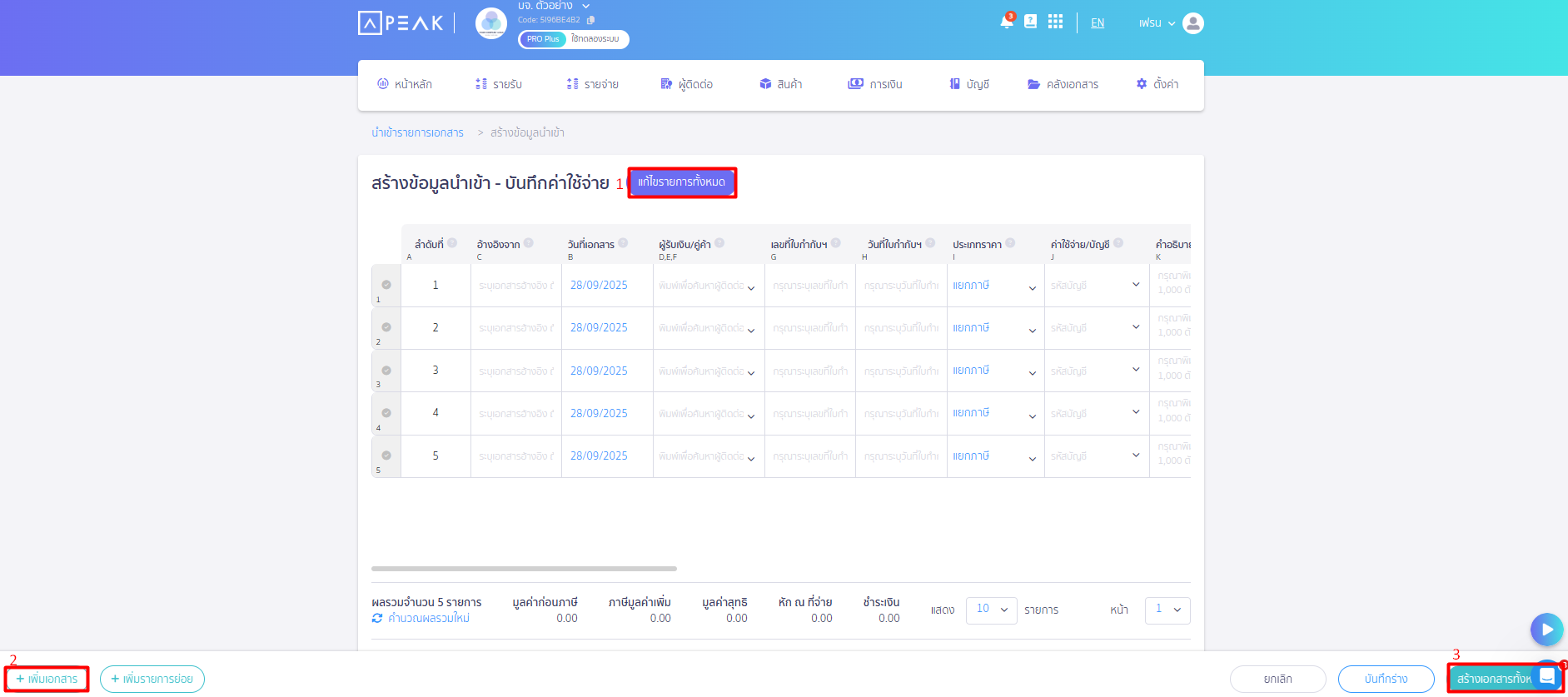Toggle the status check circle for row 3

pyautogui.click(x=386, y=371)
